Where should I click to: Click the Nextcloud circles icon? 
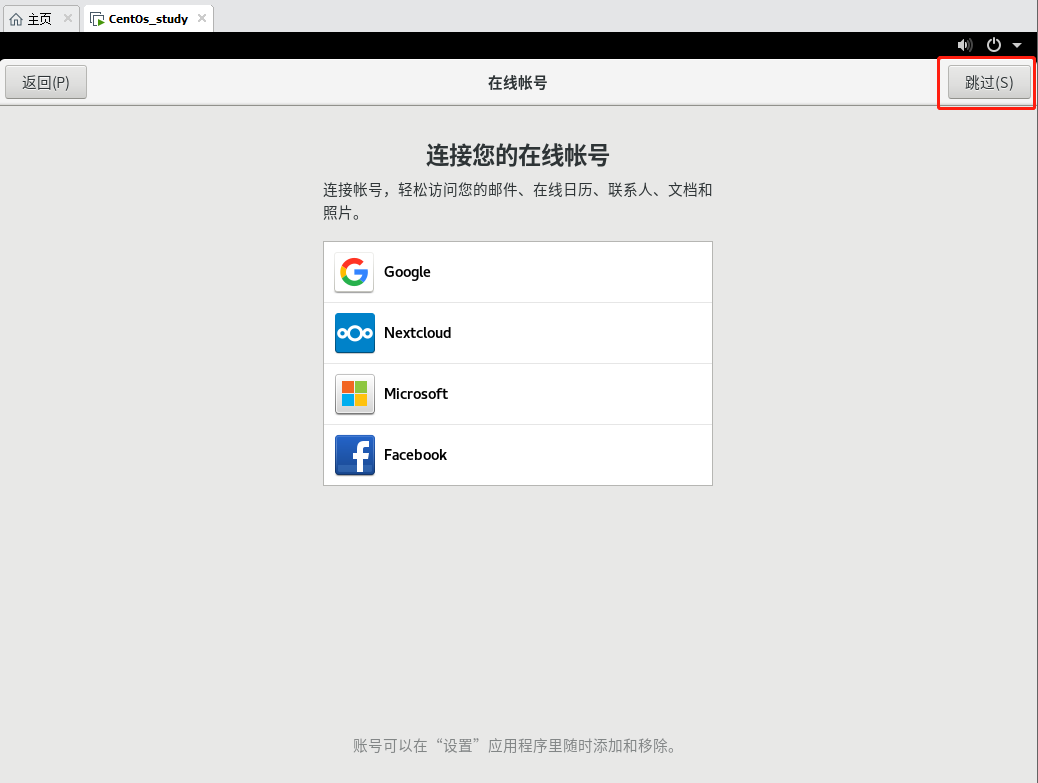(x=354, y=332)
